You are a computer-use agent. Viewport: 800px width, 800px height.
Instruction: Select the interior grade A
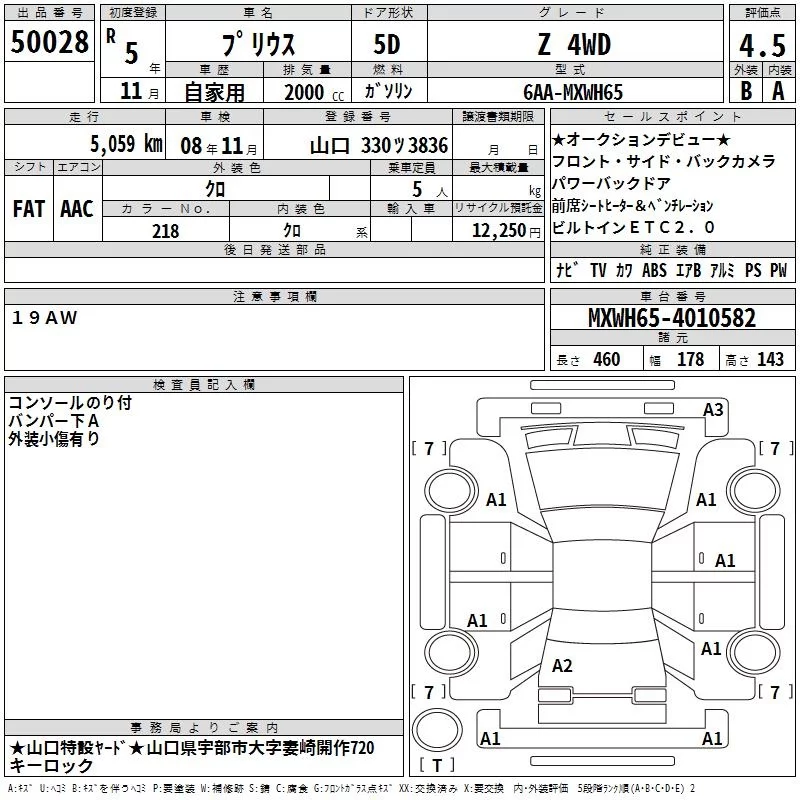(x=778, y=91)
